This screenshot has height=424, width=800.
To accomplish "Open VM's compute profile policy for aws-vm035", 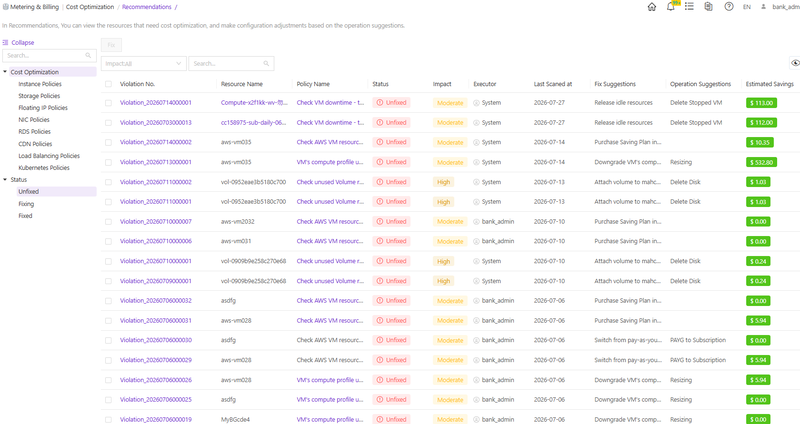I will pos(330,162).
